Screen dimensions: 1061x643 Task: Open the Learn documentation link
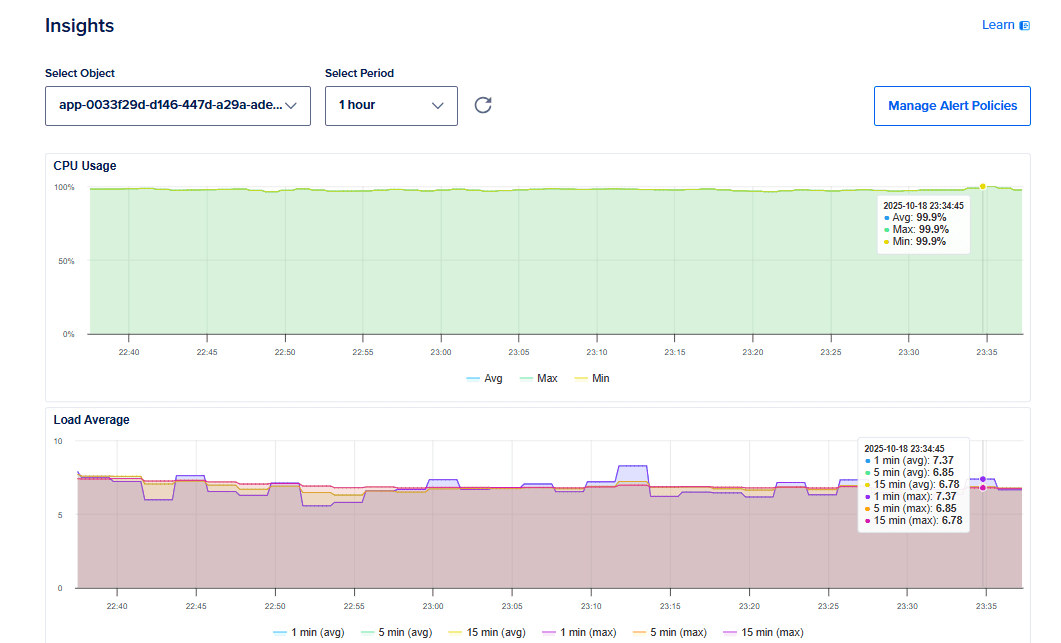[x=1006, y=25]
